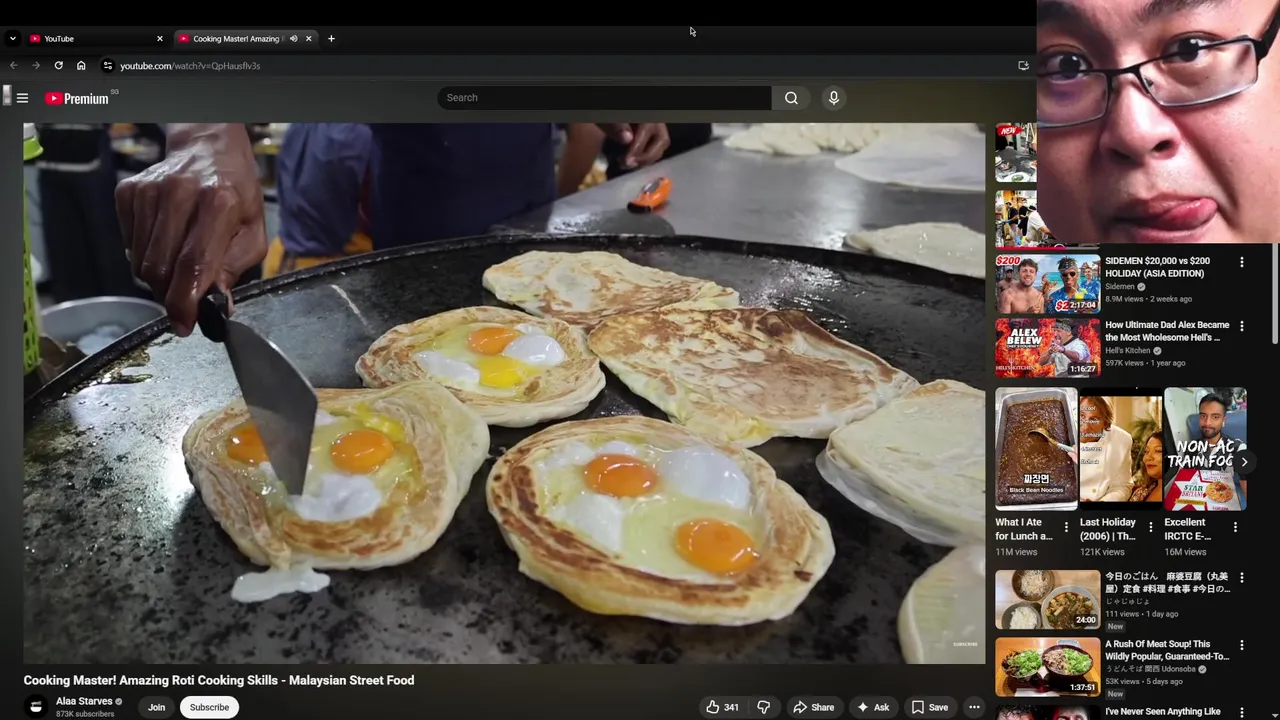This screenshot has width=1280, height=720.
Task: Switch to the YouTube tab
Action: pyautogui.click(x=95, y=39)
